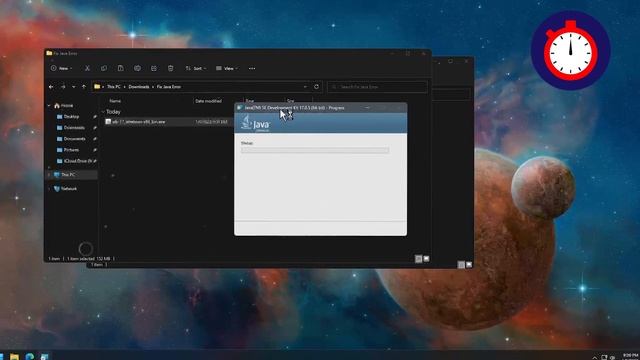Click the folder icon in the address bar
640x360 pixels.
(97, 87)
